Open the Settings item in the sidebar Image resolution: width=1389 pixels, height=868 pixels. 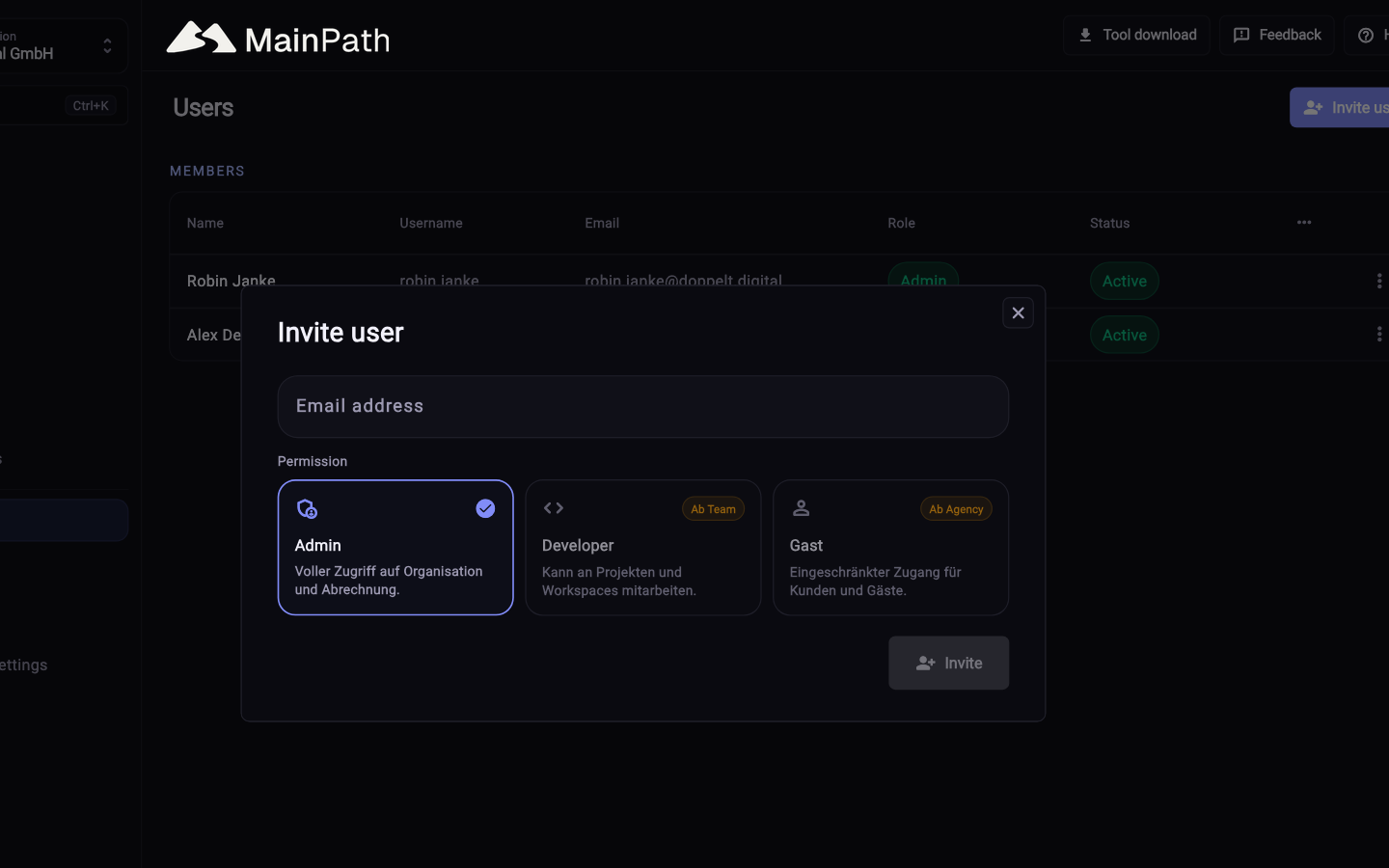pos(24,665)
